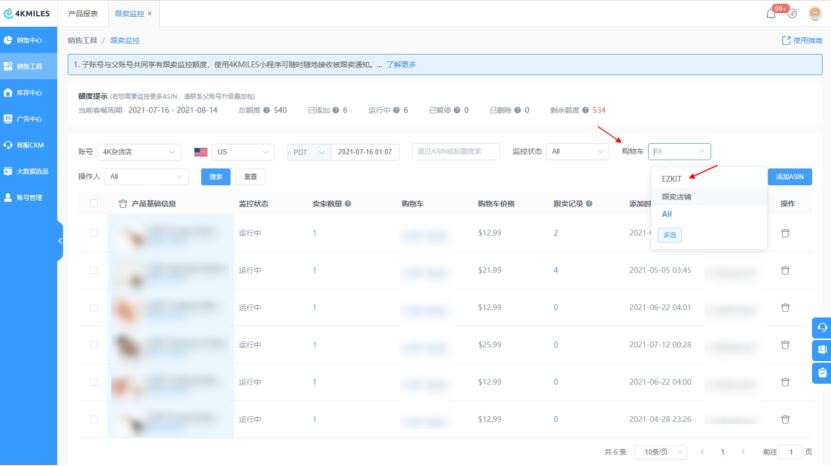Go to the next page arrow
The width and height of the screenshot is (831, 466).
point(742,452)
